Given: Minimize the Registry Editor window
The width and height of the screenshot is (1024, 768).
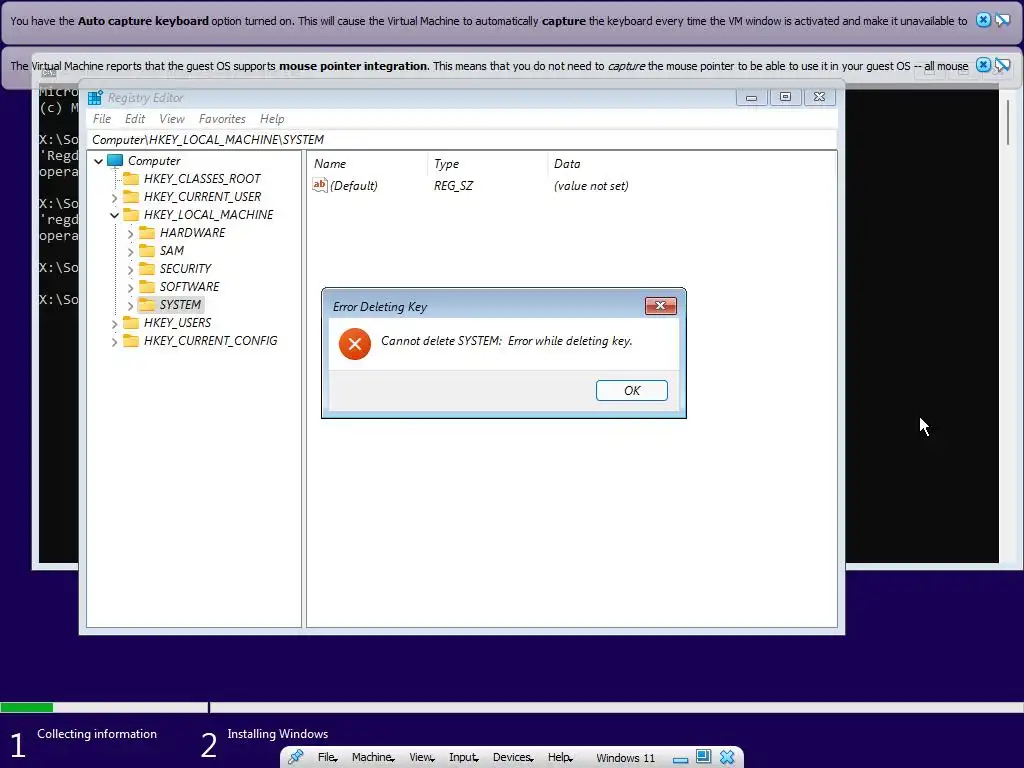Looking at the screenshot, I should 751,97.
